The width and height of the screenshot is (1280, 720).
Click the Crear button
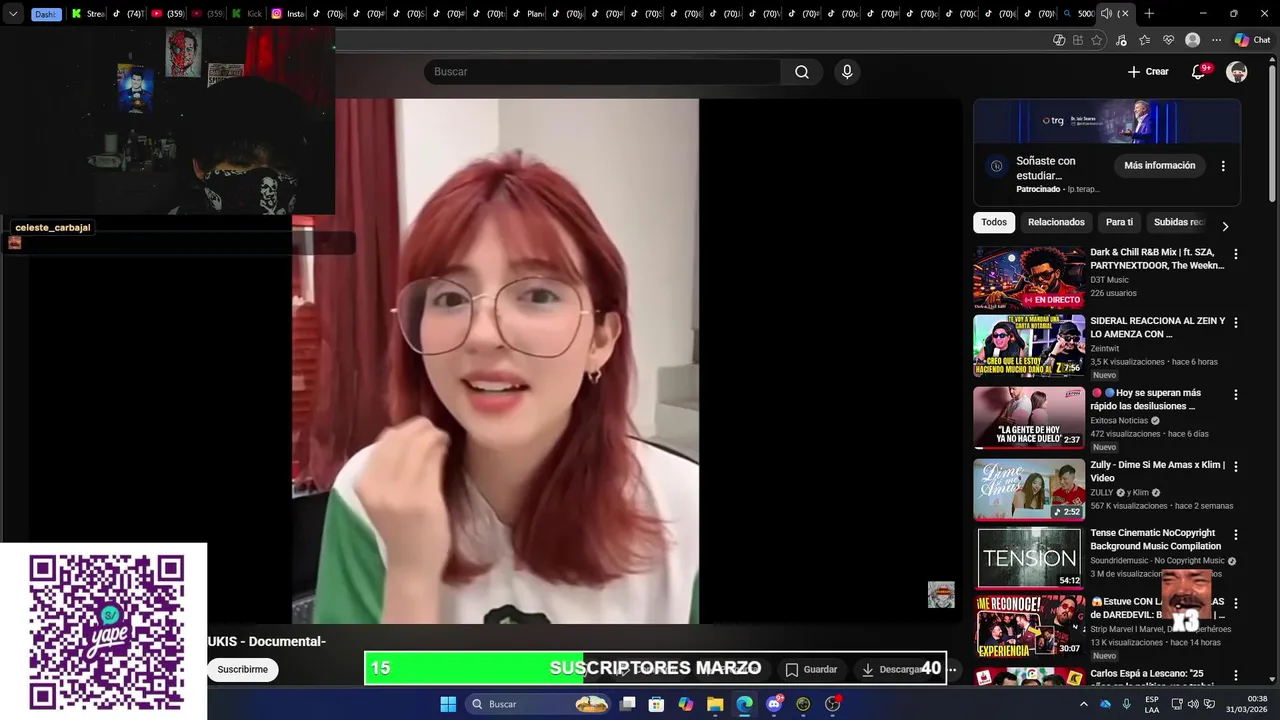[x=1148, y=72]
